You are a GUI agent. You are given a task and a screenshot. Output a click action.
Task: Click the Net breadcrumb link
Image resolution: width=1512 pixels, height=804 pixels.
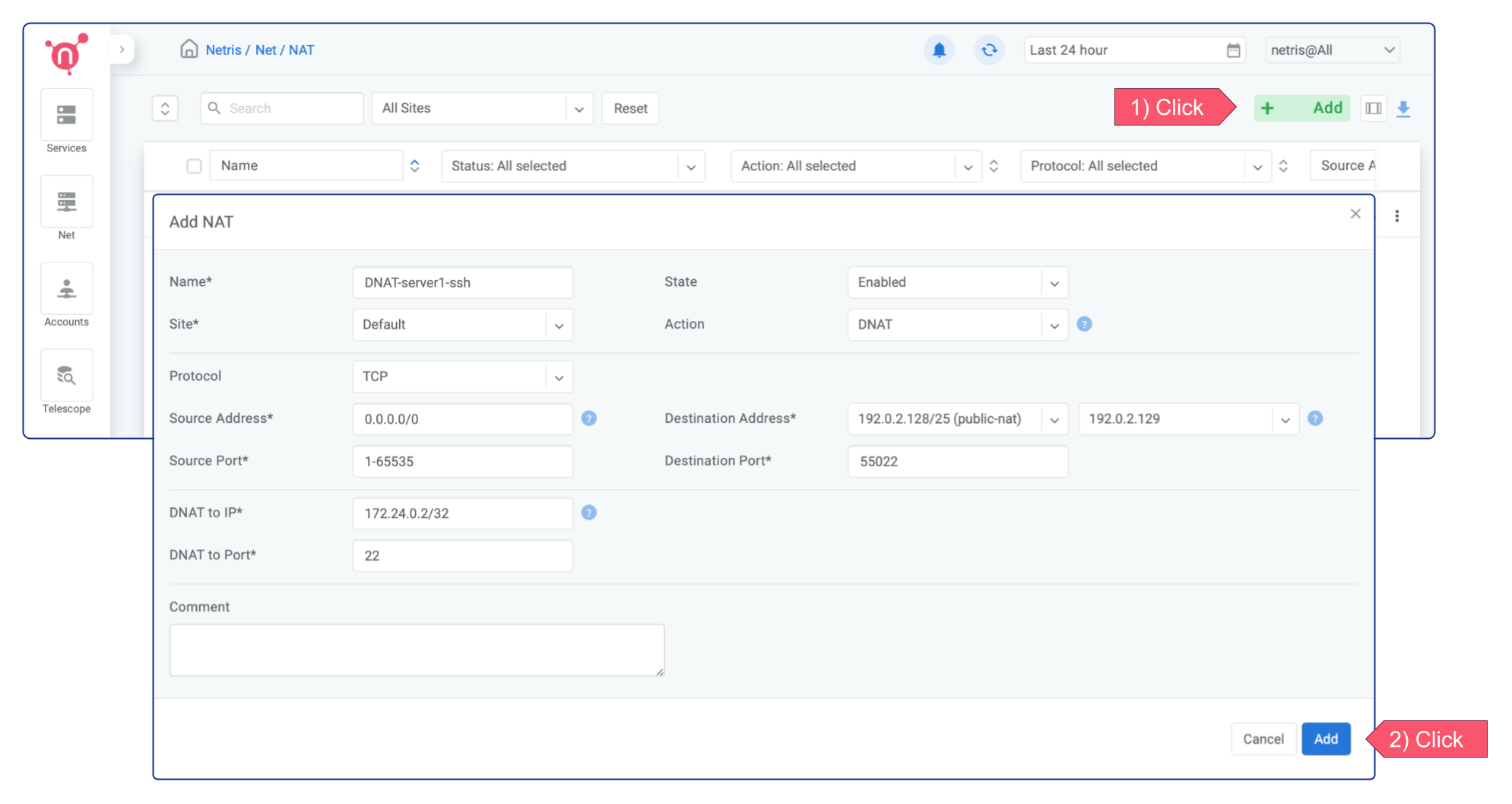[265, 50]
